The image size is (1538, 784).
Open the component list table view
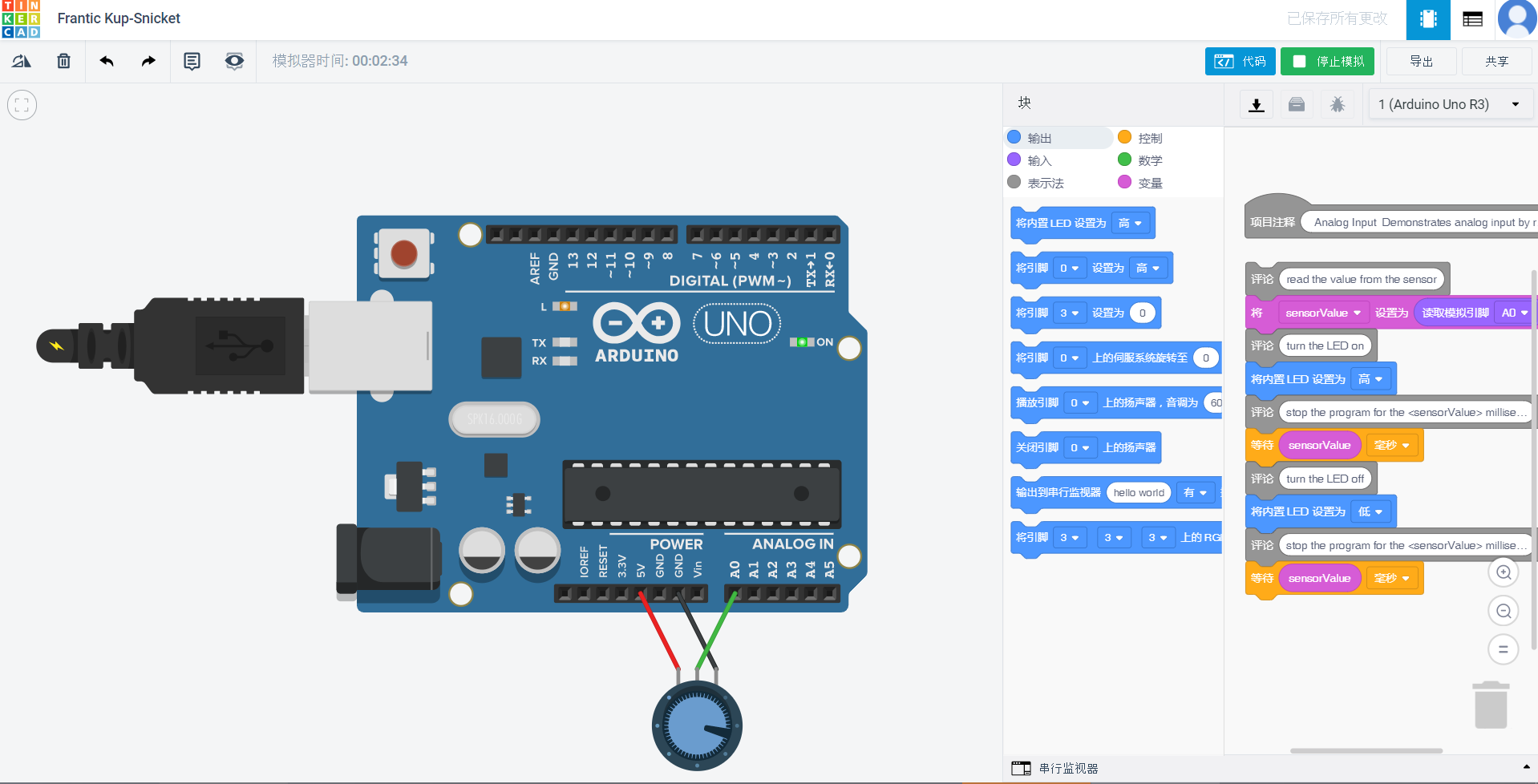click(x=1472, y=19)
